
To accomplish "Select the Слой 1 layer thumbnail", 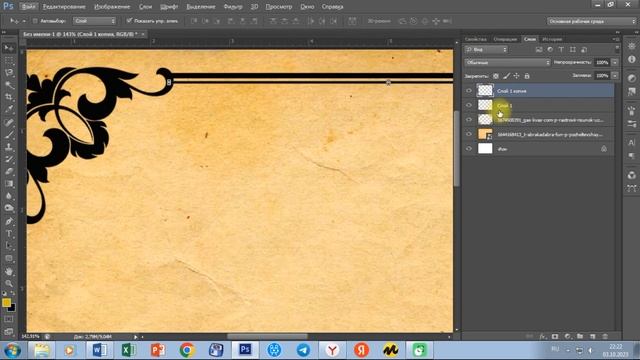I will [485, 105].
